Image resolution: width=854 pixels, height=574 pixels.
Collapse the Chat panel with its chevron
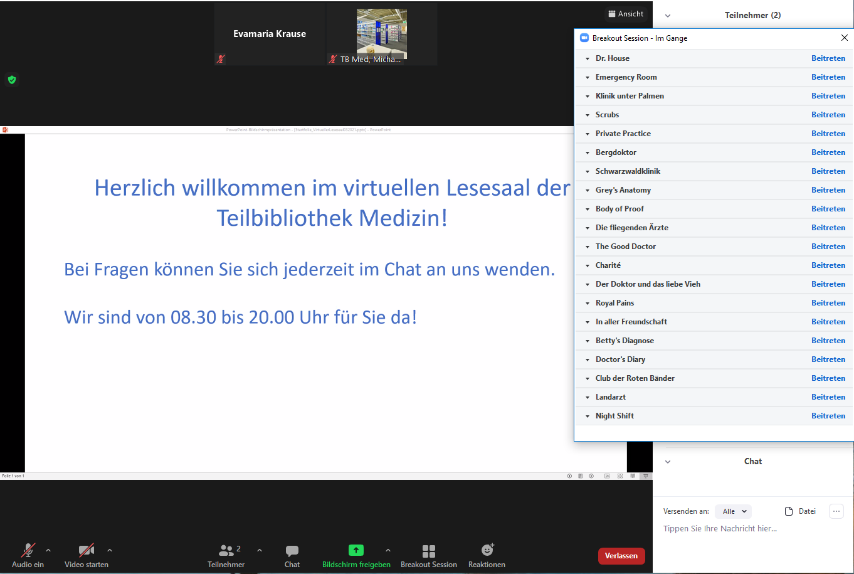click(x=667, y=462)
